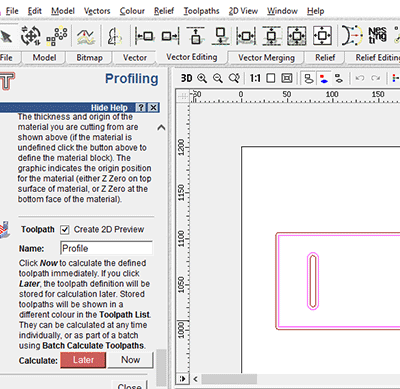Open the Colour menu

tap(132, 11)
